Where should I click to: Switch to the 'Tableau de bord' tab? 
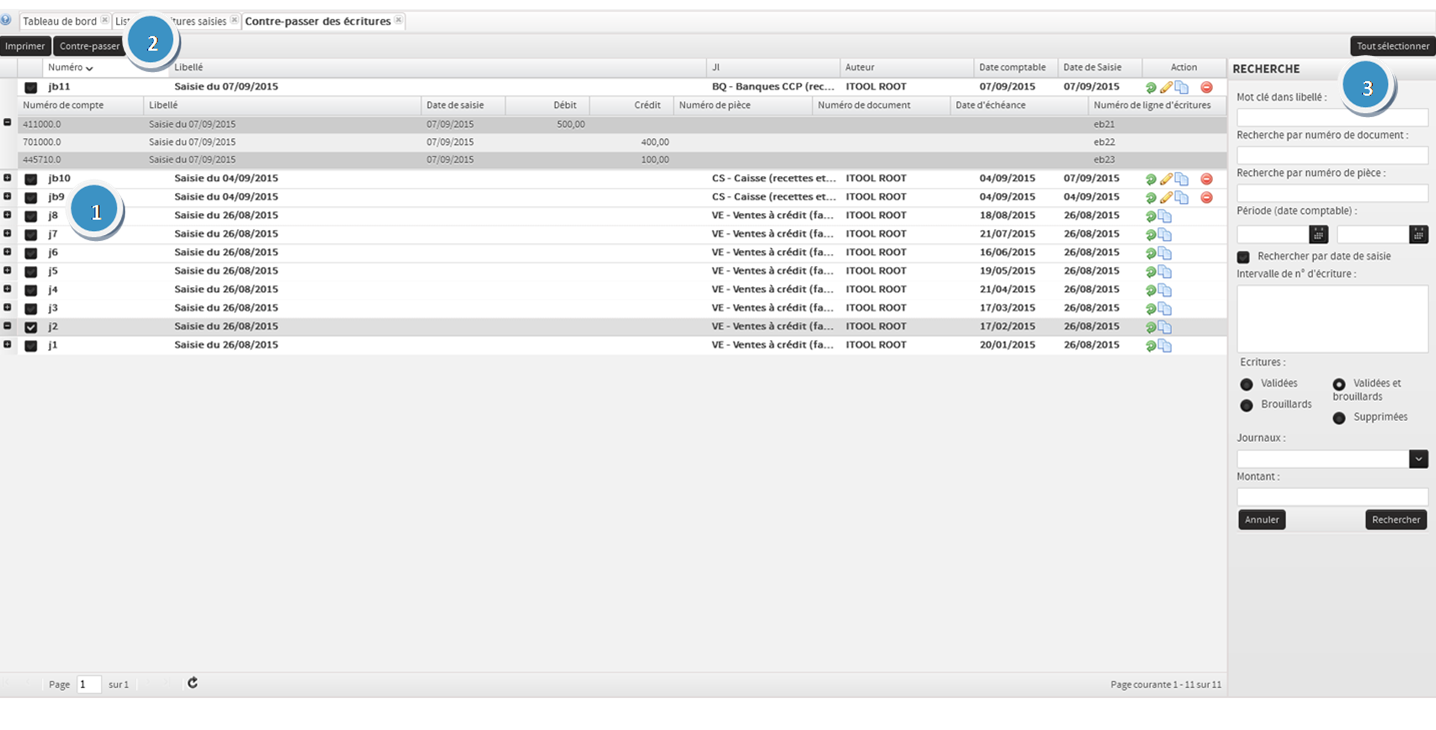point(59,21)
